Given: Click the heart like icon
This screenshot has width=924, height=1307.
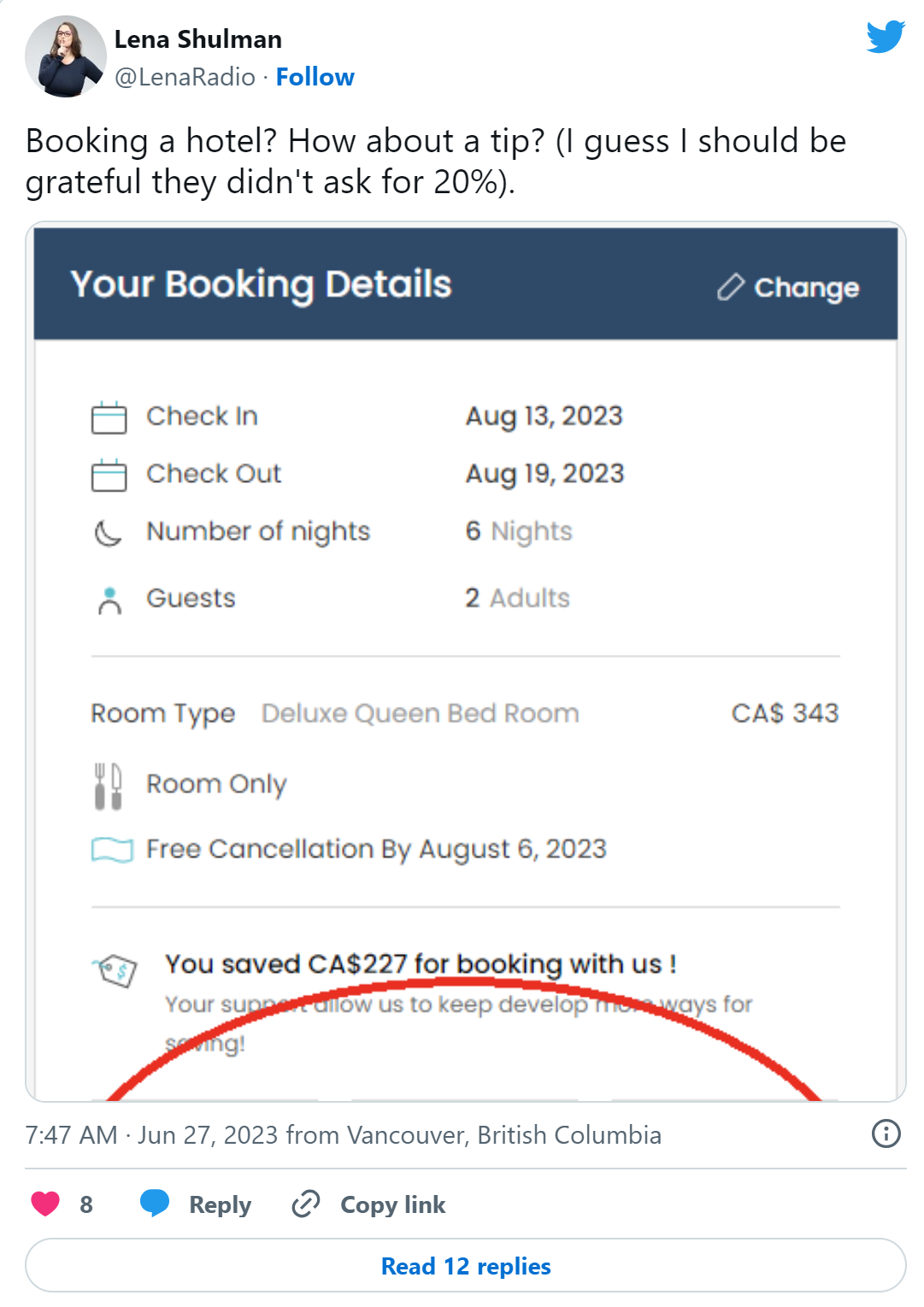Looking at the screenshot, I should [45, 1204].
